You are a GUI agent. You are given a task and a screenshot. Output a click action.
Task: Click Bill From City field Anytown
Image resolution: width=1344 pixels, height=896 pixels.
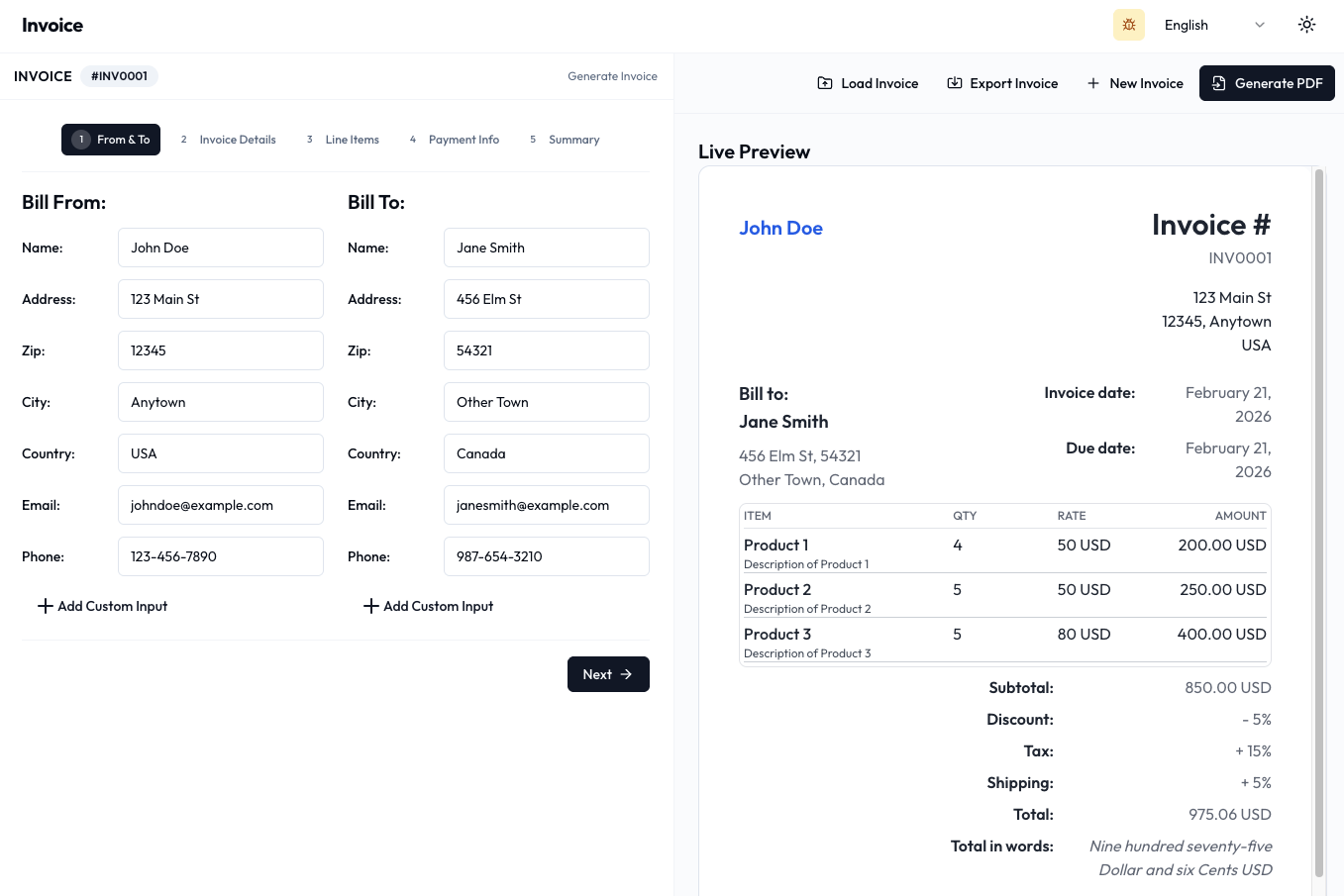tap(221, 402)
